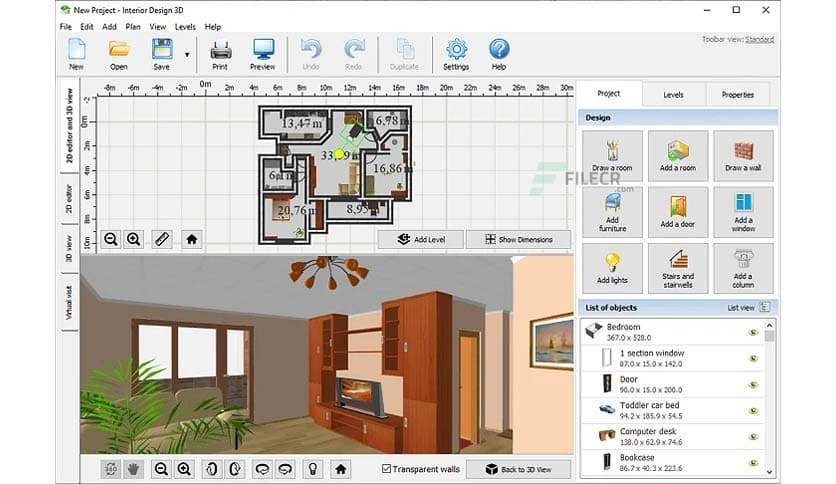
Task: Open the View menu
Action: point(157,27)
